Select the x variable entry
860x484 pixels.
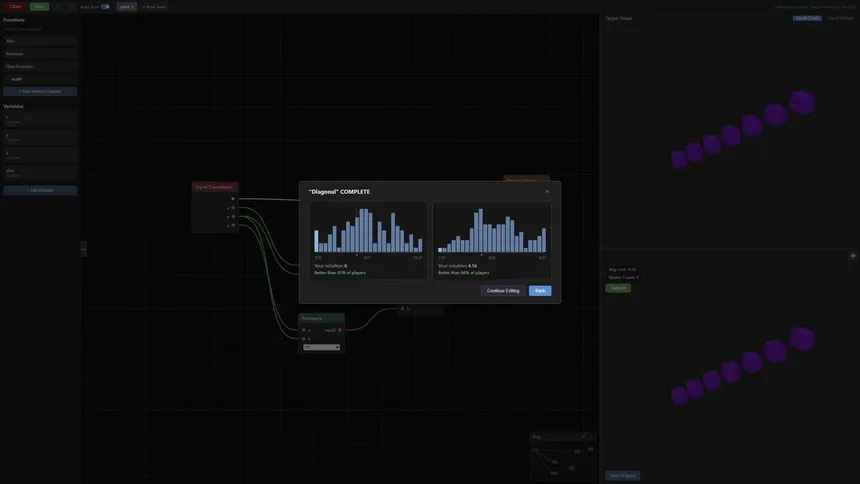[40, 119]
